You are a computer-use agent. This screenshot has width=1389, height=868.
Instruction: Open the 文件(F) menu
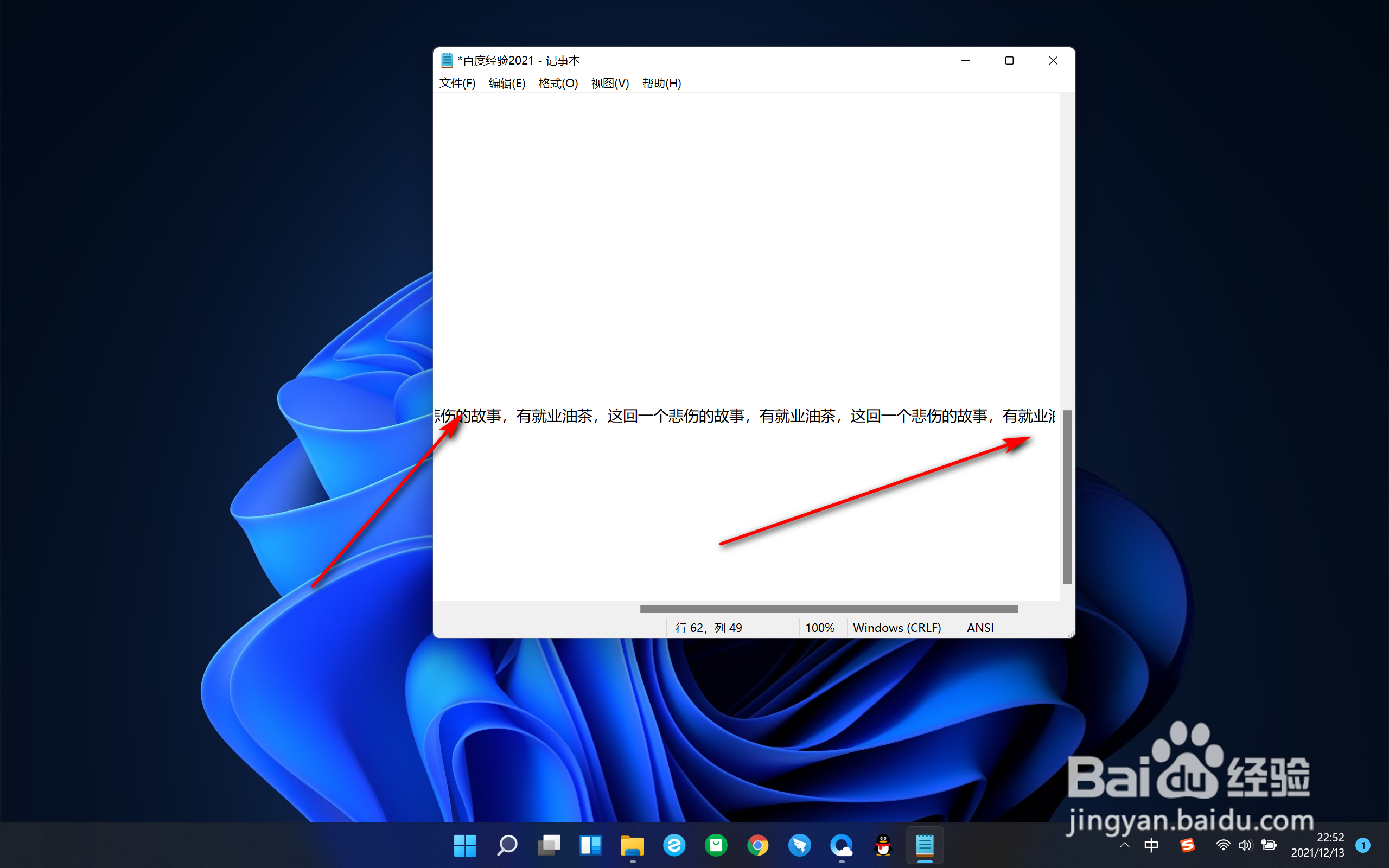click(457, 83)
